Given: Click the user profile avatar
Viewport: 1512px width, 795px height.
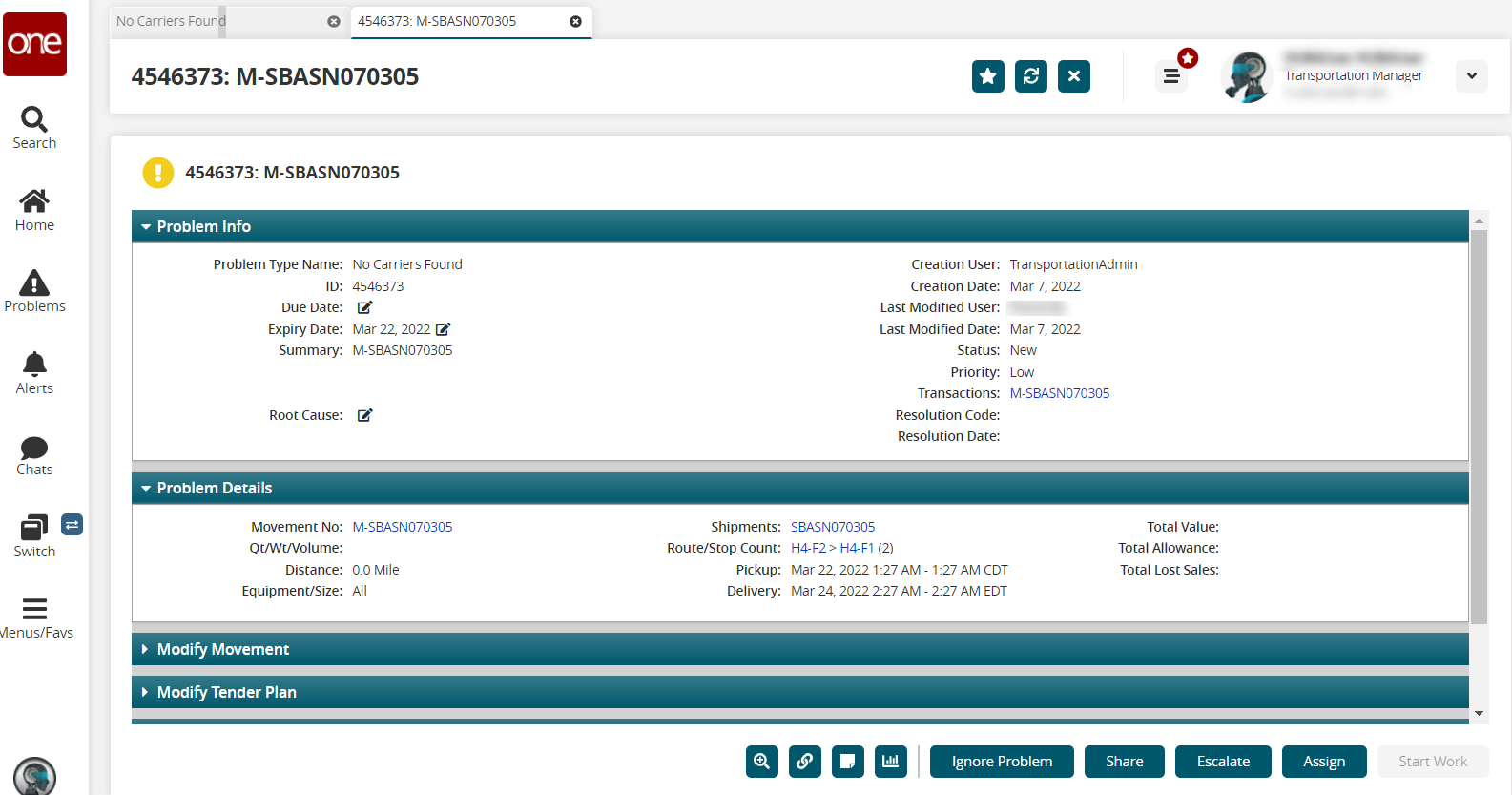Looking at the screenshot, I should 1247,76.
